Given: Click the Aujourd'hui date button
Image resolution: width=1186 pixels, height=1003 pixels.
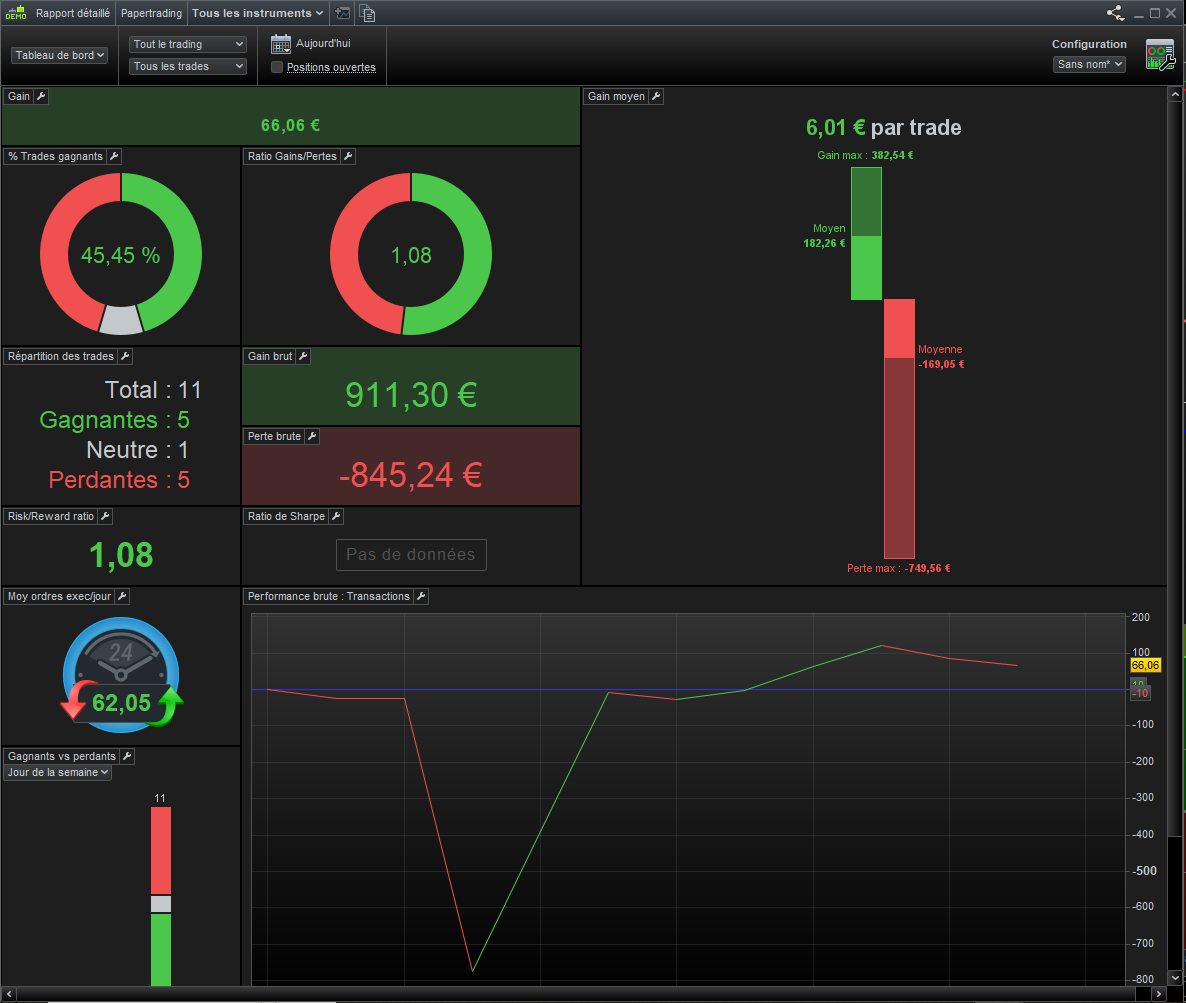Looking at the screenshot, I should (323, 44).
